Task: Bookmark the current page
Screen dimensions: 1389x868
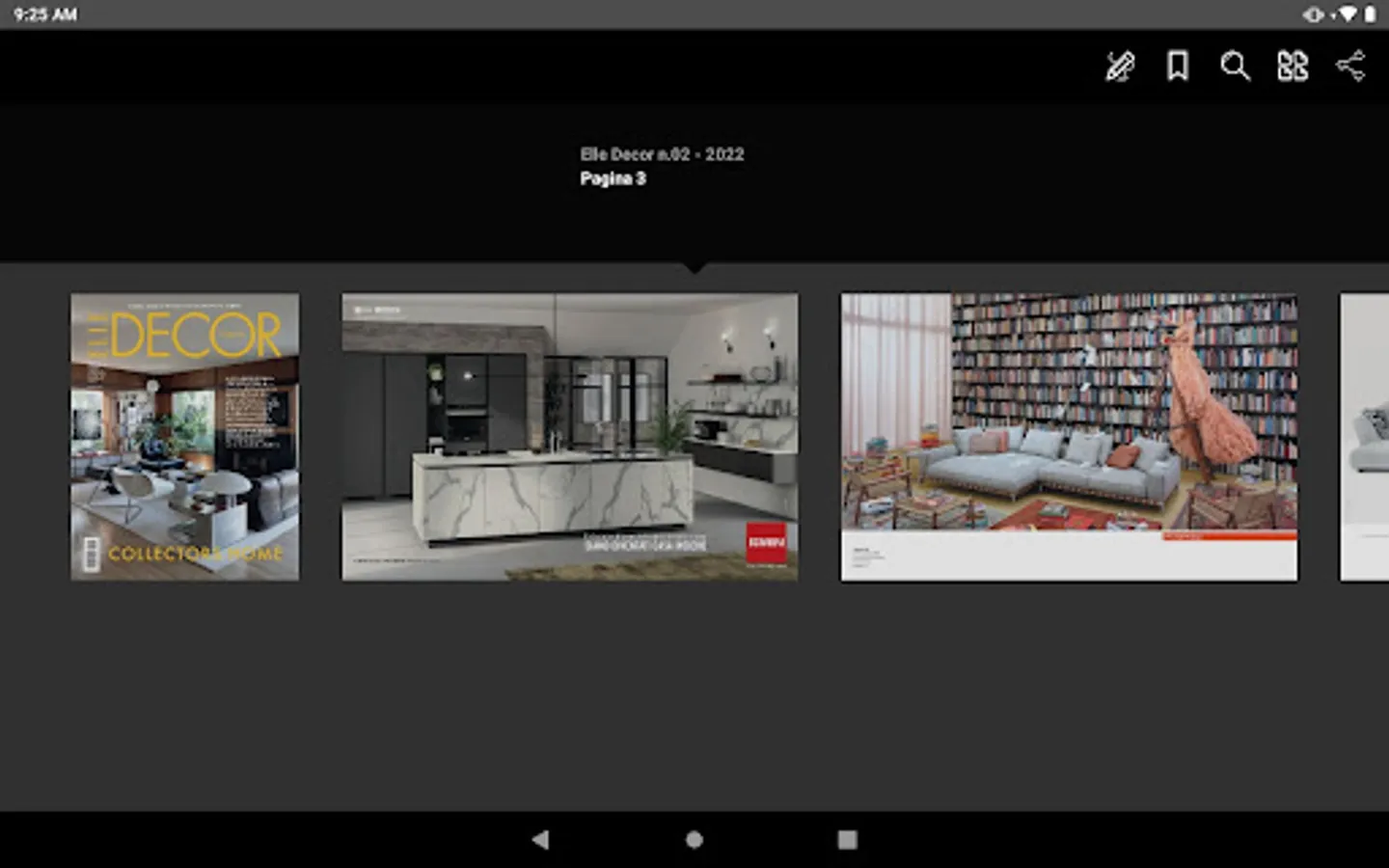Action: [x=1177, y=67]
